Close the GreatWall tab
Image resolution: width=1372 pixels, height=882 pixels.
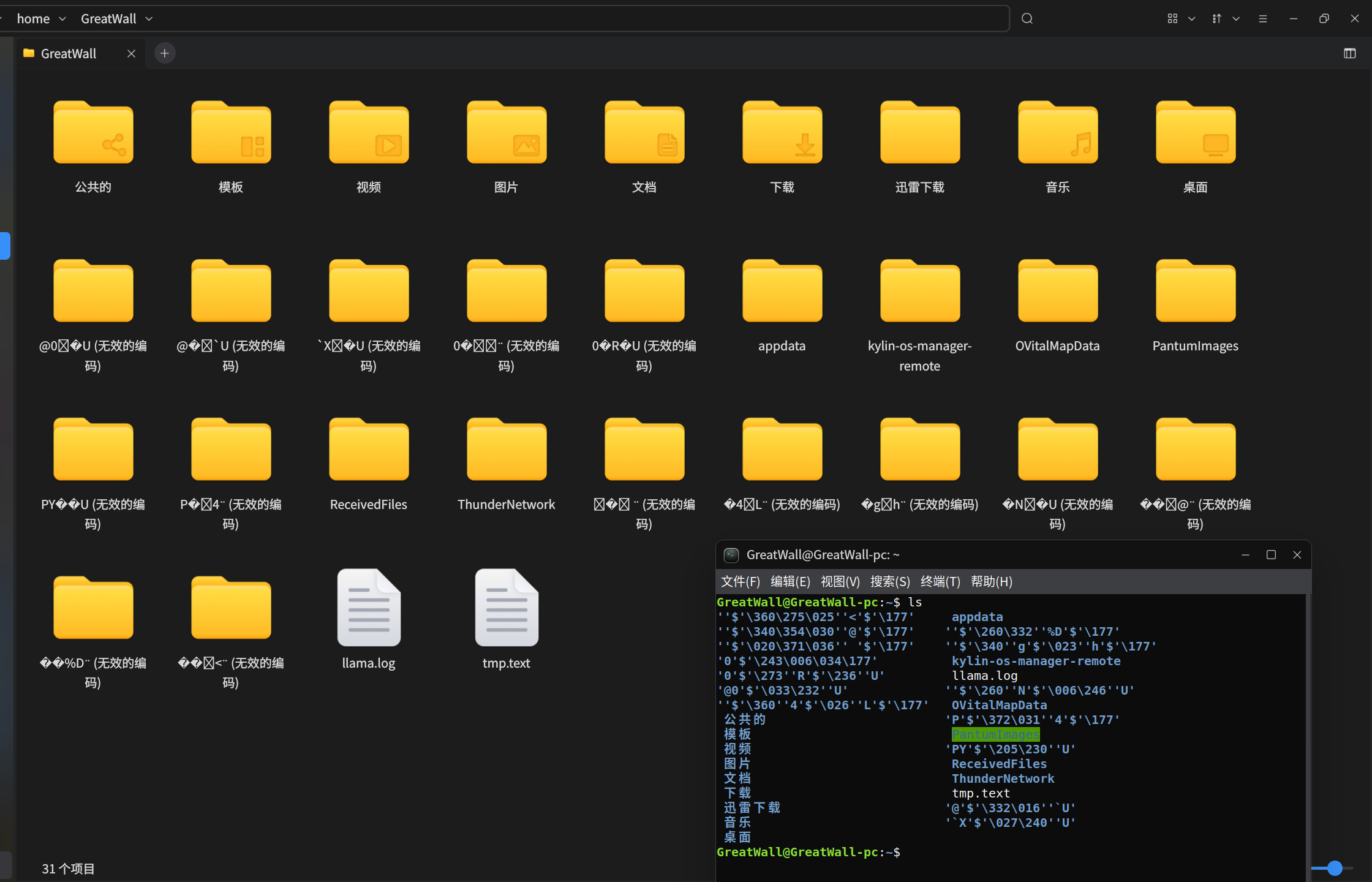click(x=131, y=53)
